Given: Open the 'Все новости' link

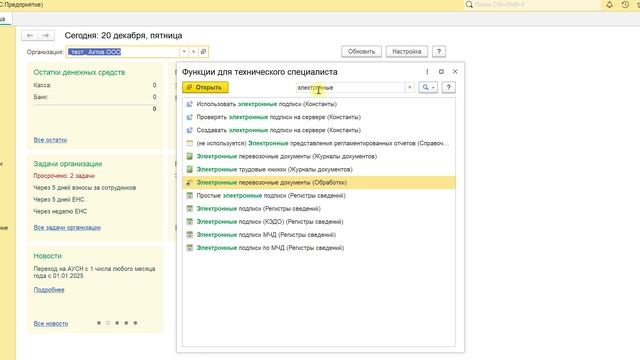Looking at the screenshot, I should pos(51,323).
